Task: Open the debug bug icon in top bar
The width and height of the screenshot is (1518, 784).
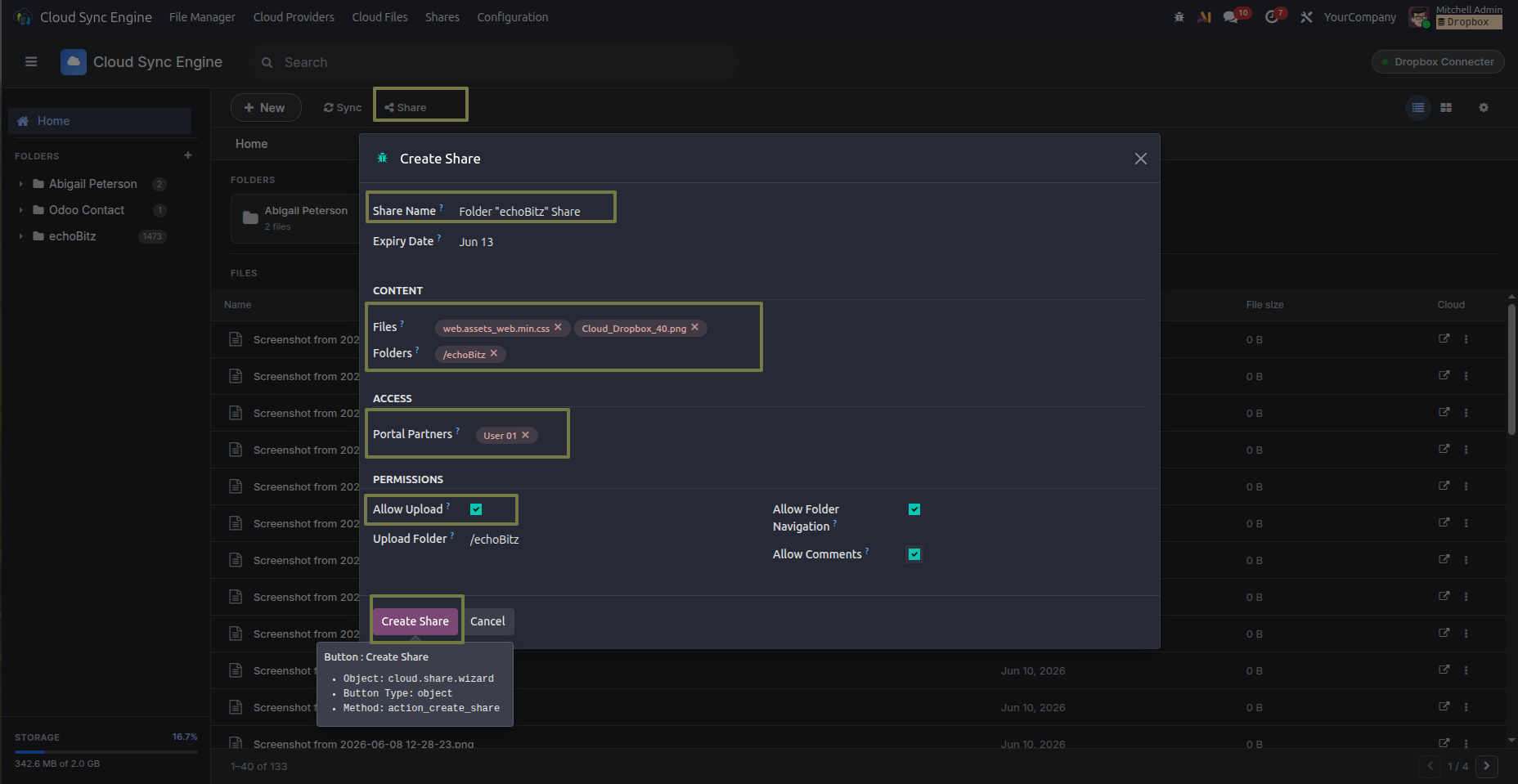Action: [1179, 17]
